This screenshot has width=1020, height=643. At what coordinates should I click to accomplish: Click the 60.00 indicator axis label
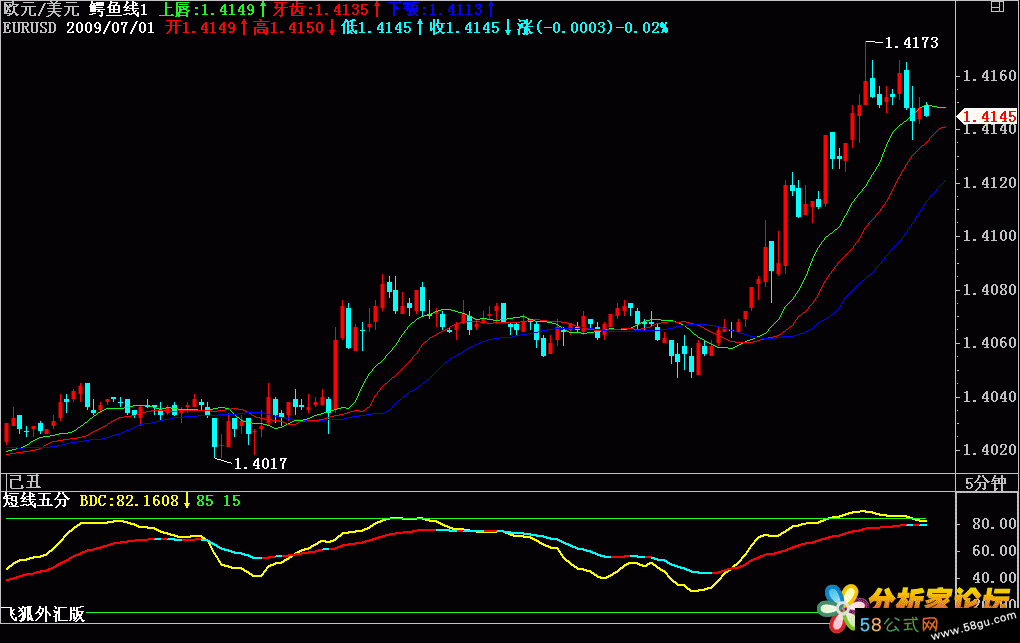coord(994,551)
